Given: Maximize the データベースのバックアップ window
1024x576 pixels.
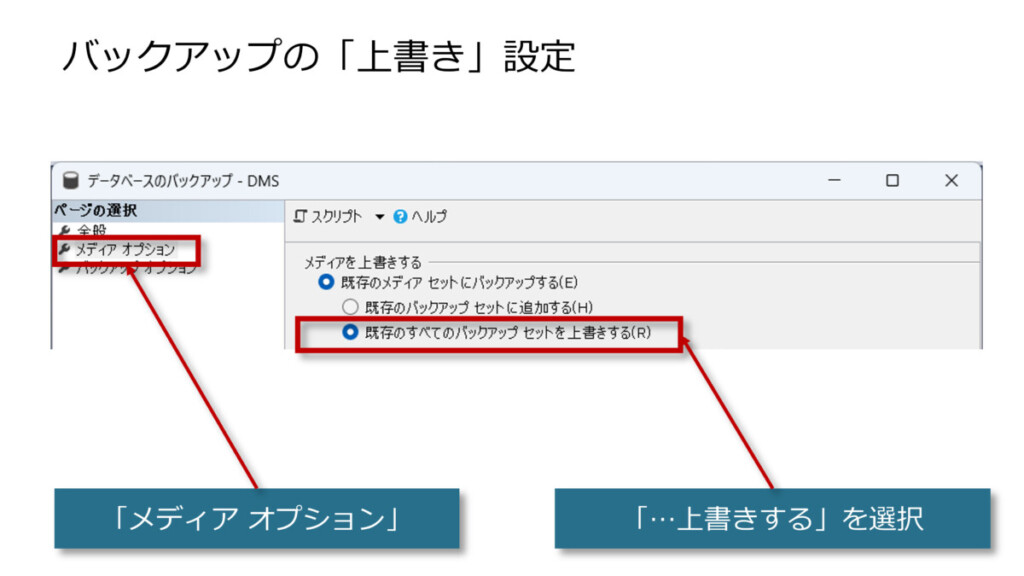Looking at the screenshot, I should pyautogui.click(x=892, y=181).
